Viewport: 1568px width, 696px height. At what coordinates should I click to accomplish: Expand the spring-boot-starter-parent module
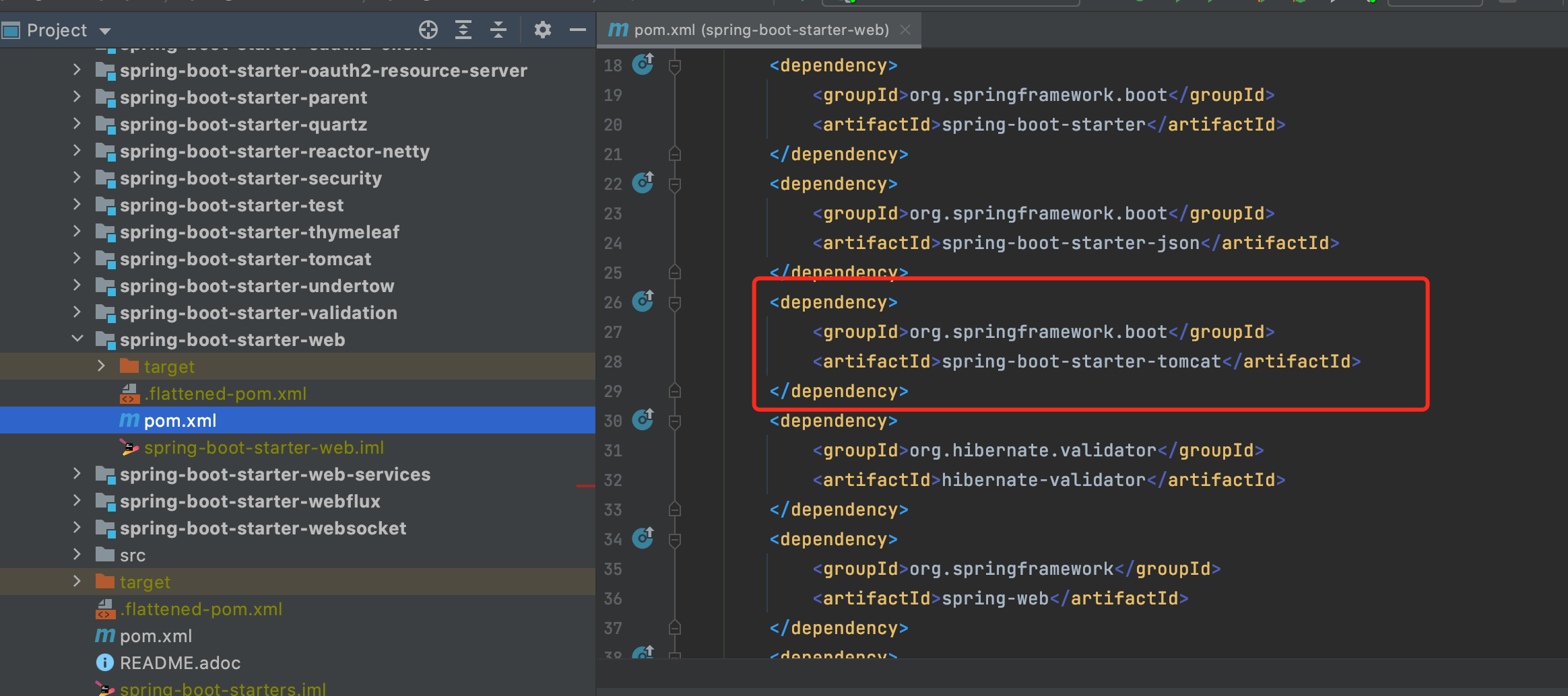click(77, 96)
